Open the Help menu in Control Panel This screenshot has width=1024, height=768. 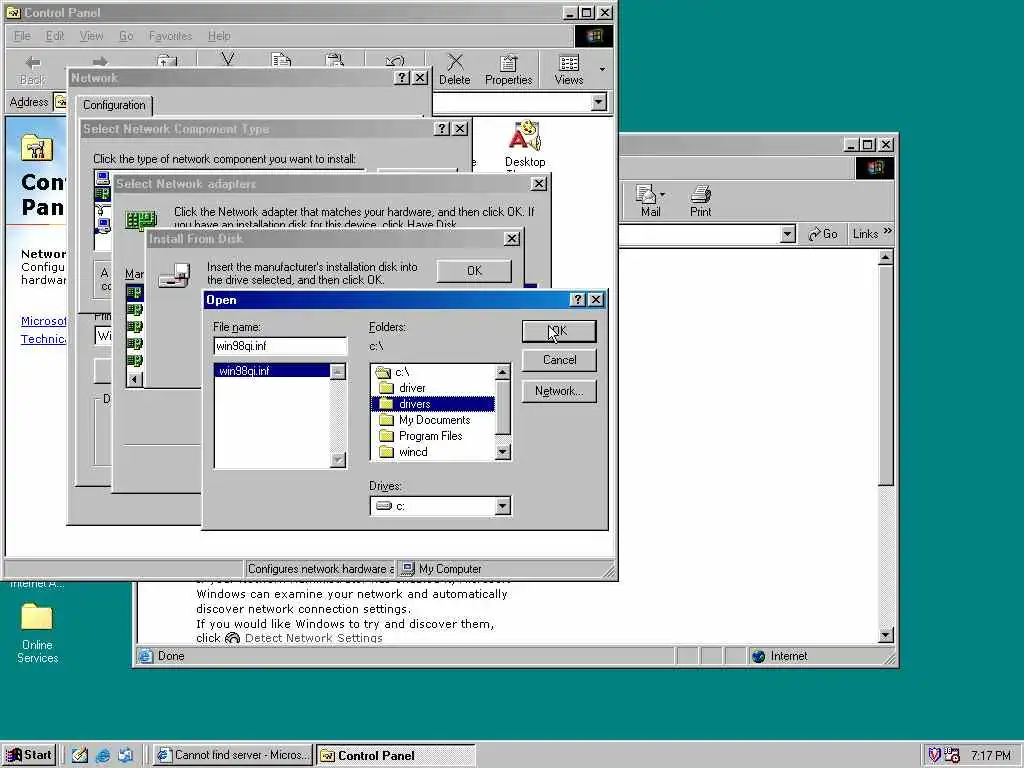219,36
